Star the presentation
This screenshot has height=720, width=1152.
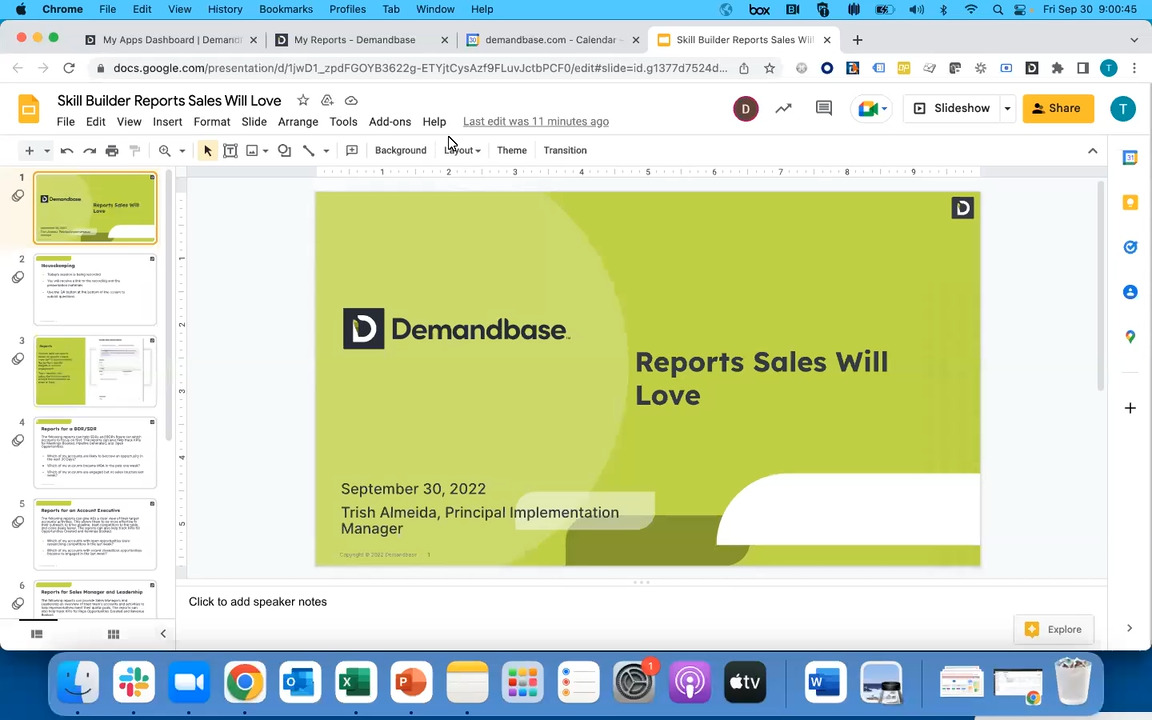pos(303,100)
